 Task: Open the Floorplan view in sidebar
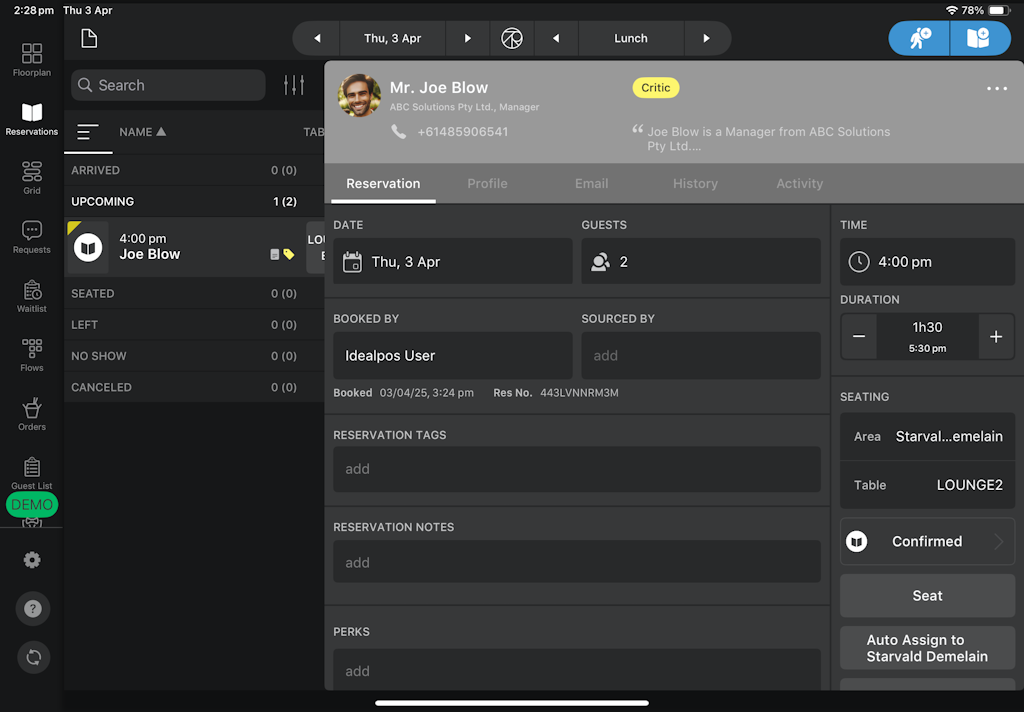(32, 59)
